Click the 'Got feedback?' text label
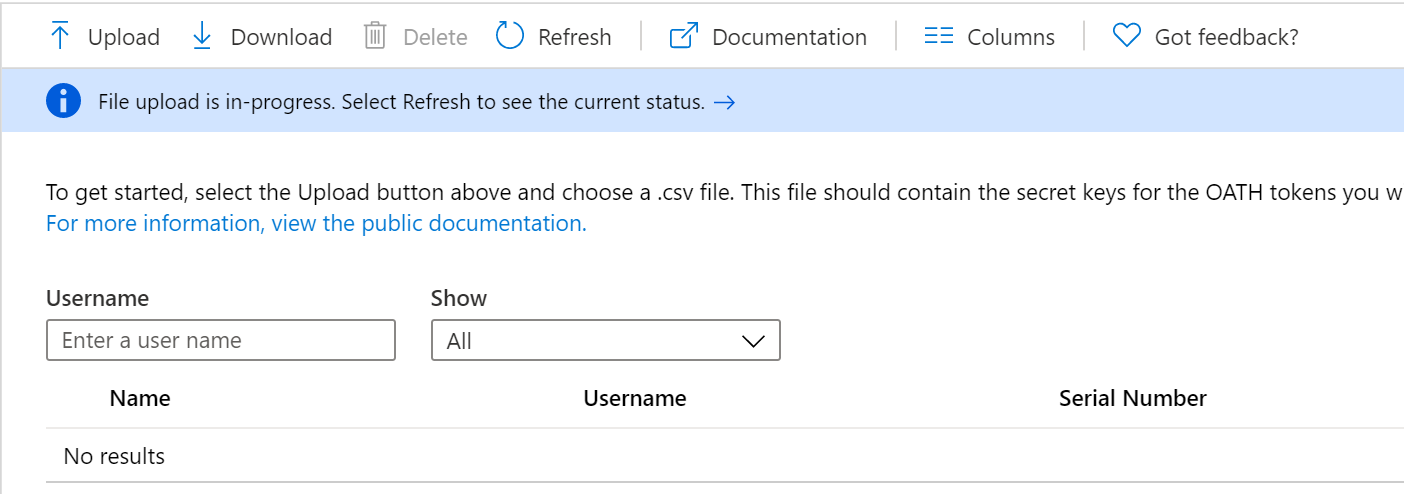Viewport: 1404px width, 494px height. 1226,37
